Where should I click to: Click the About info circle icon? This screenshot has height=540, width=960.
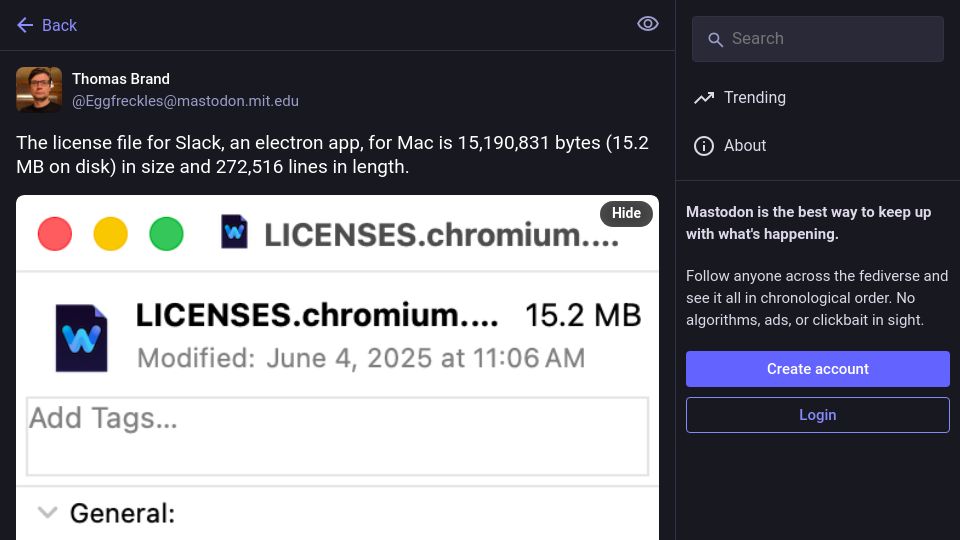tap(704, 146)
